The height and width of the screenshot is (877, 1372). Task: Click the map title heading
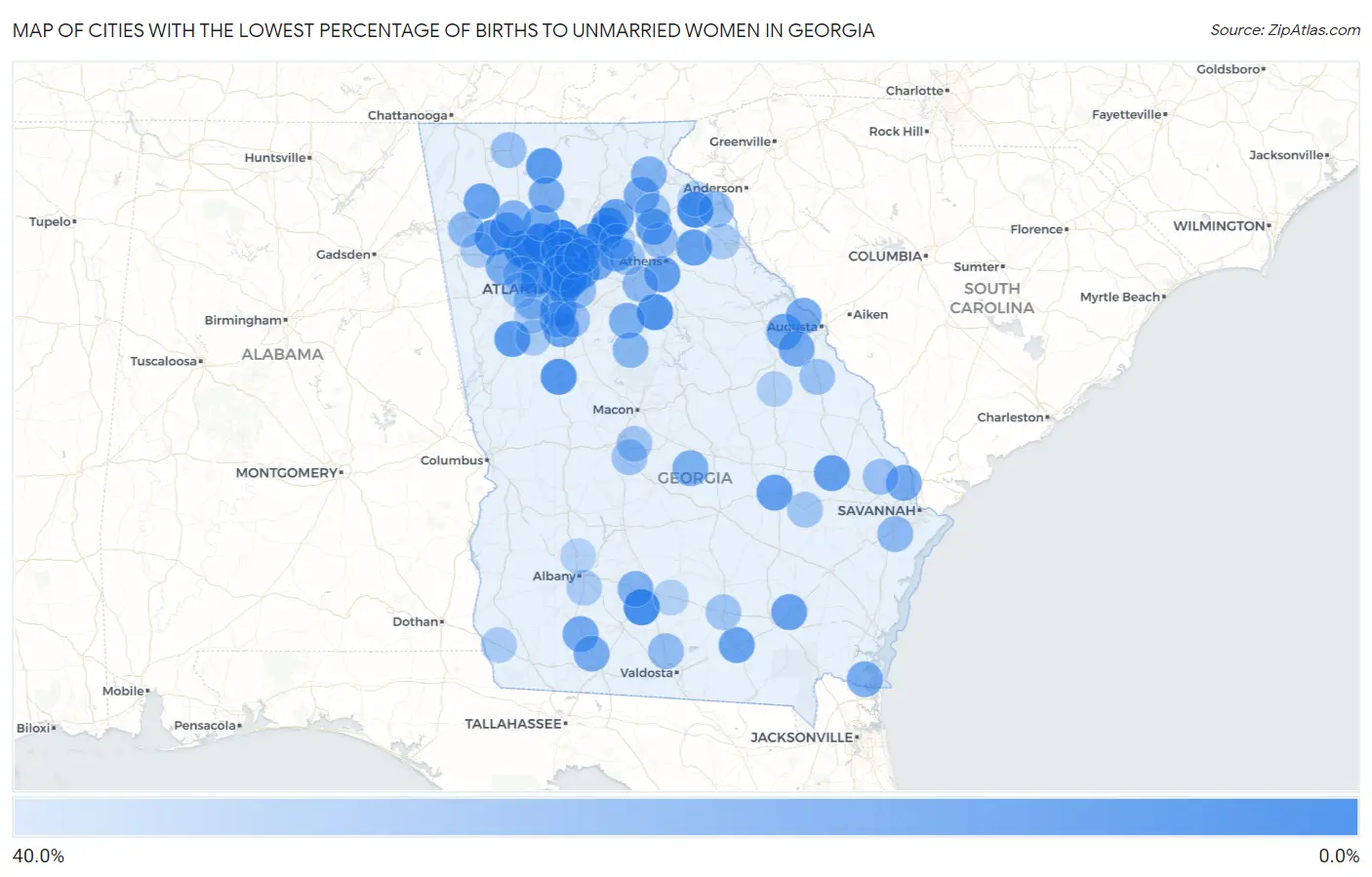[x=444, y=30]
